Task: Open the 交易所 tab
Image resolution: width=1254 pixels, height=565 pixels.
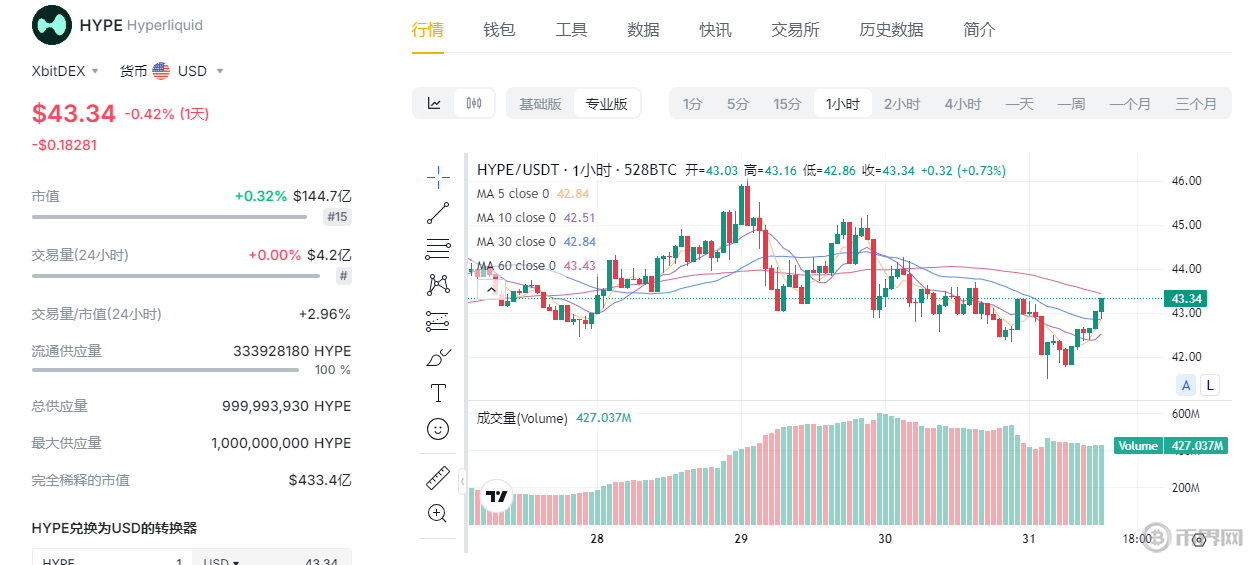Action: [795, 30]
